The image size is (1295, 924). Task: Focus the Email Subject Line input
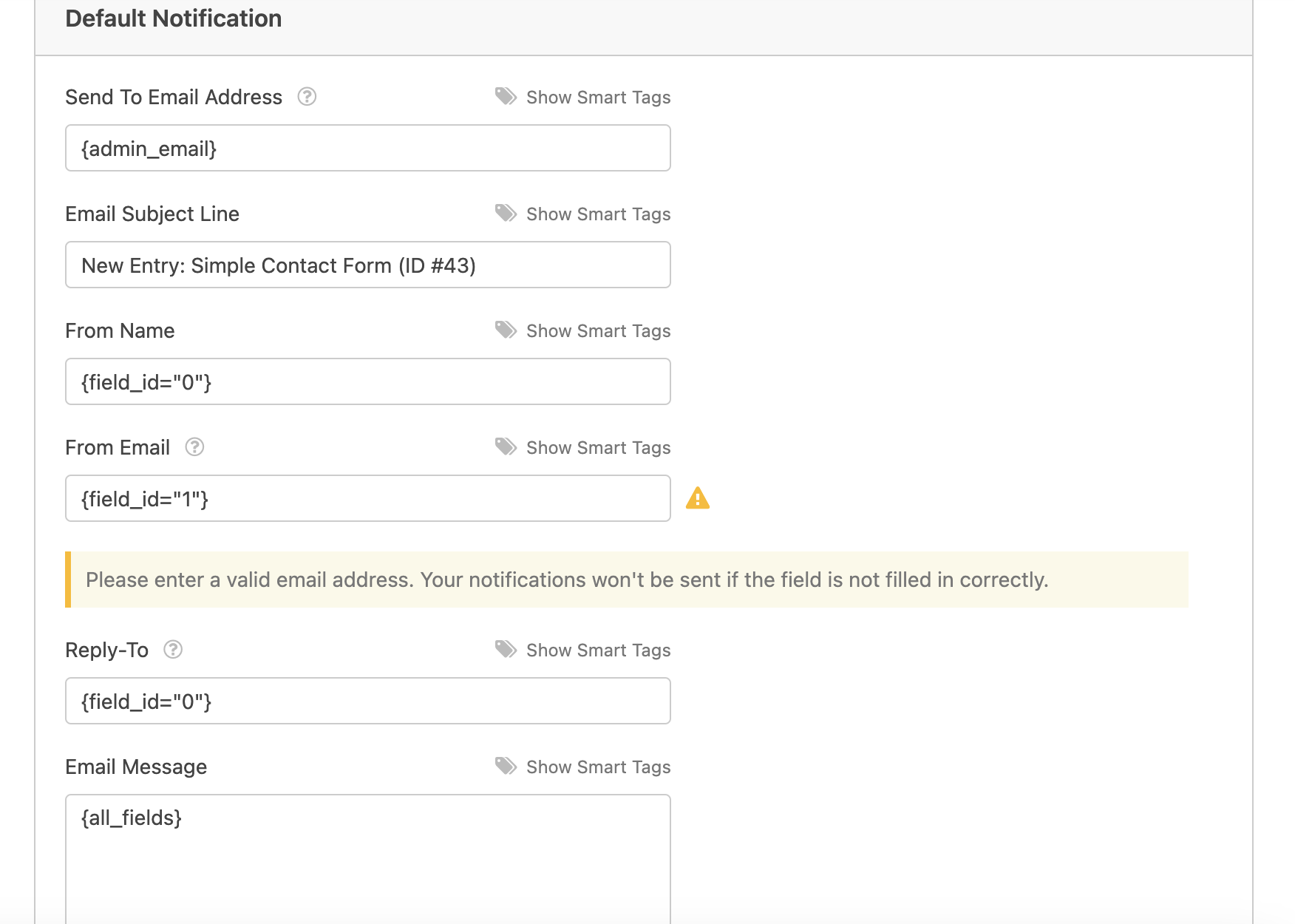click(368, 265)
